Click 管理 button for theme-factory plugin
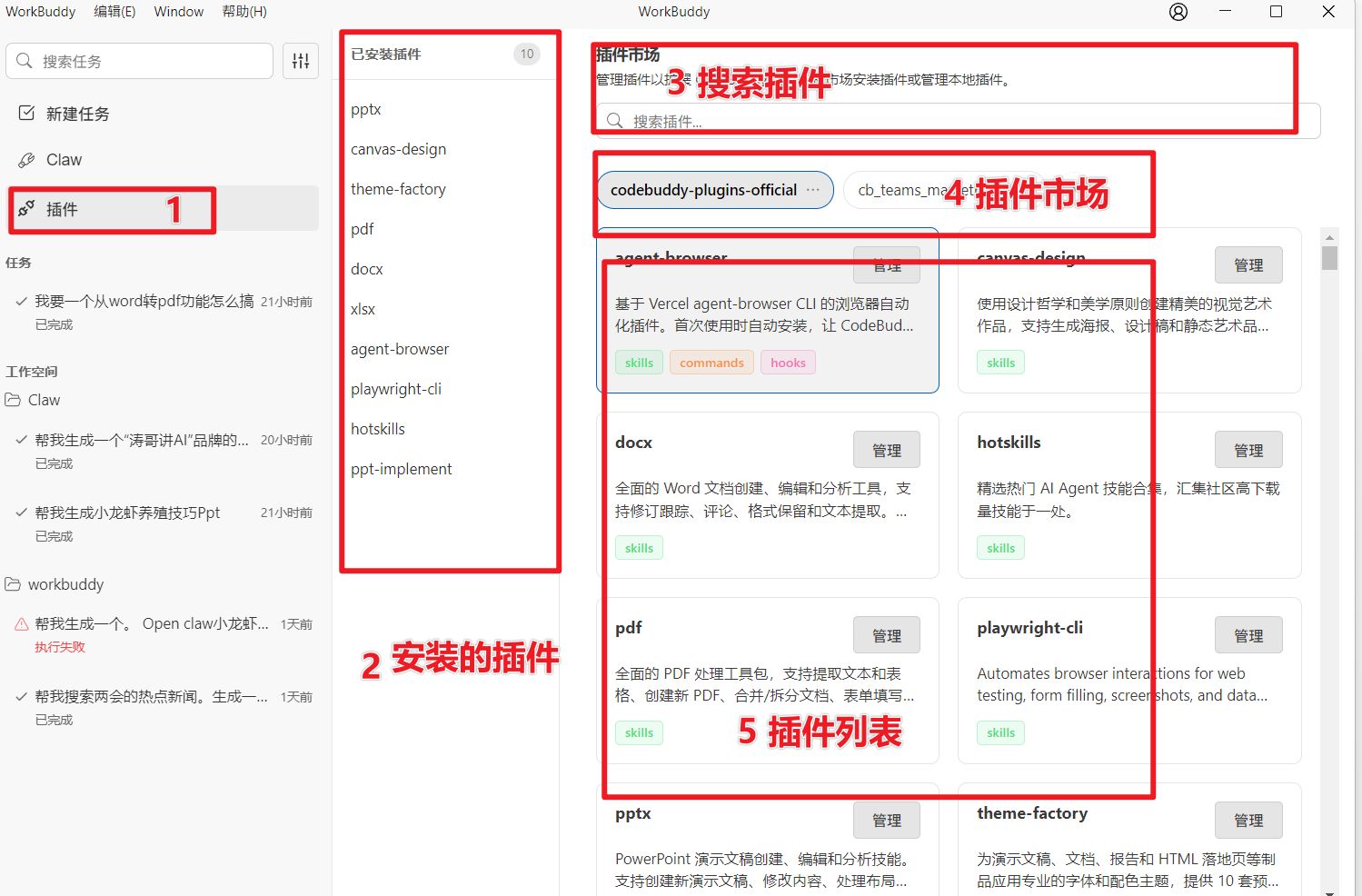The width and height of the screenshot is (1362, 896). (x=1248, y=820)
